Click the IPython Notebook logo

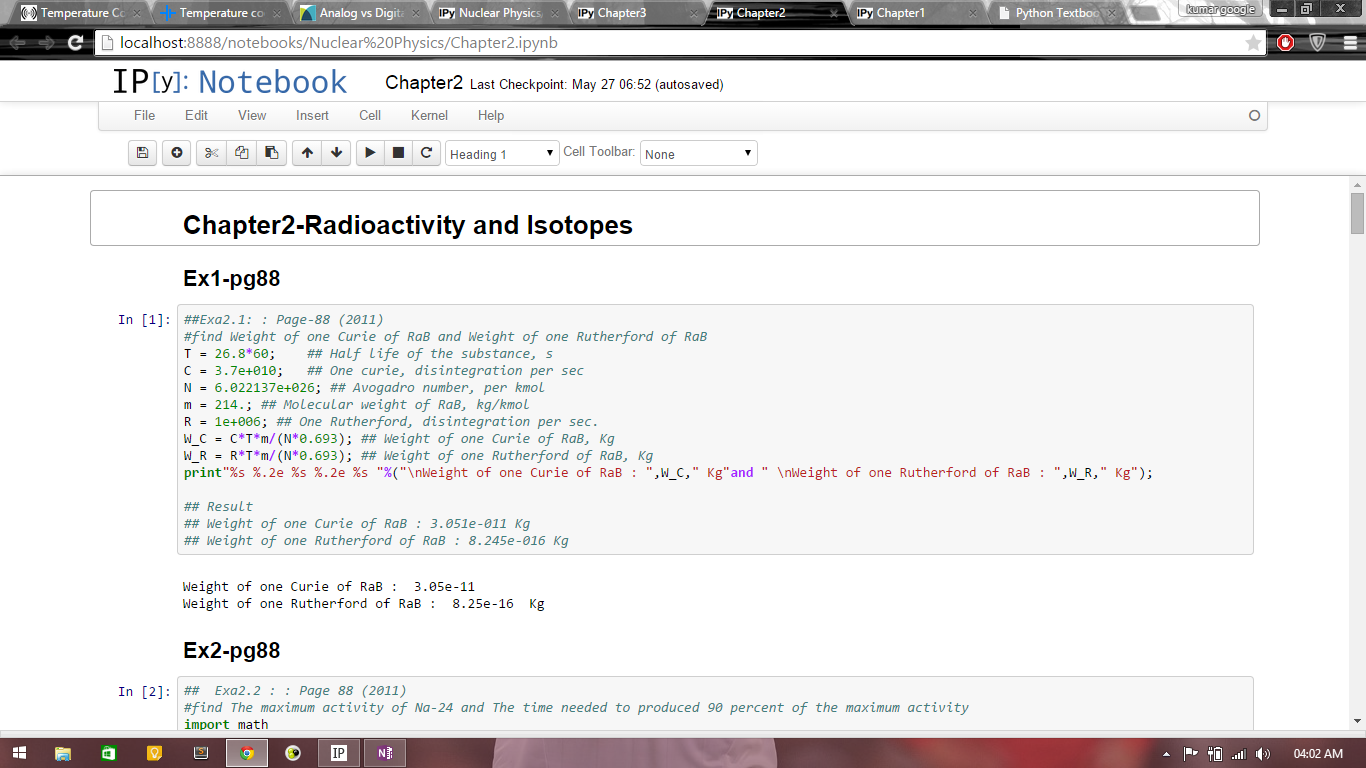(229, 82)
